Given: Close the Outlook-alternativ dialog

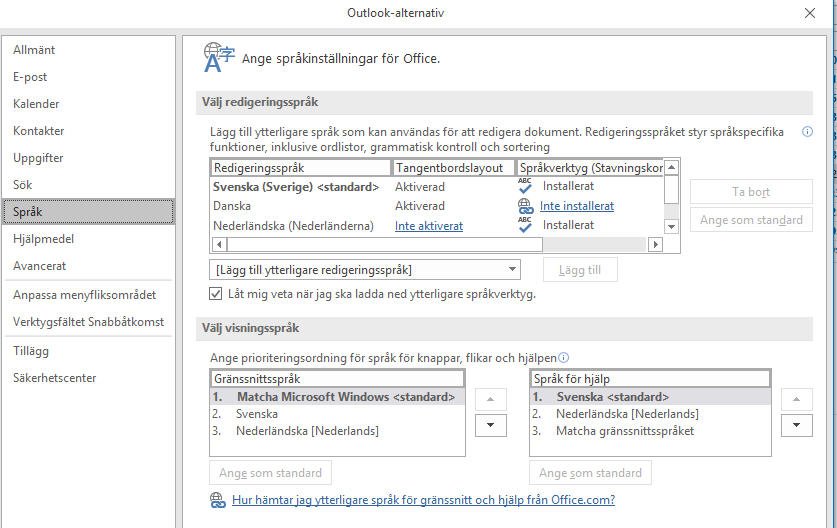Looking at the screenshot, I should [810, 13].
